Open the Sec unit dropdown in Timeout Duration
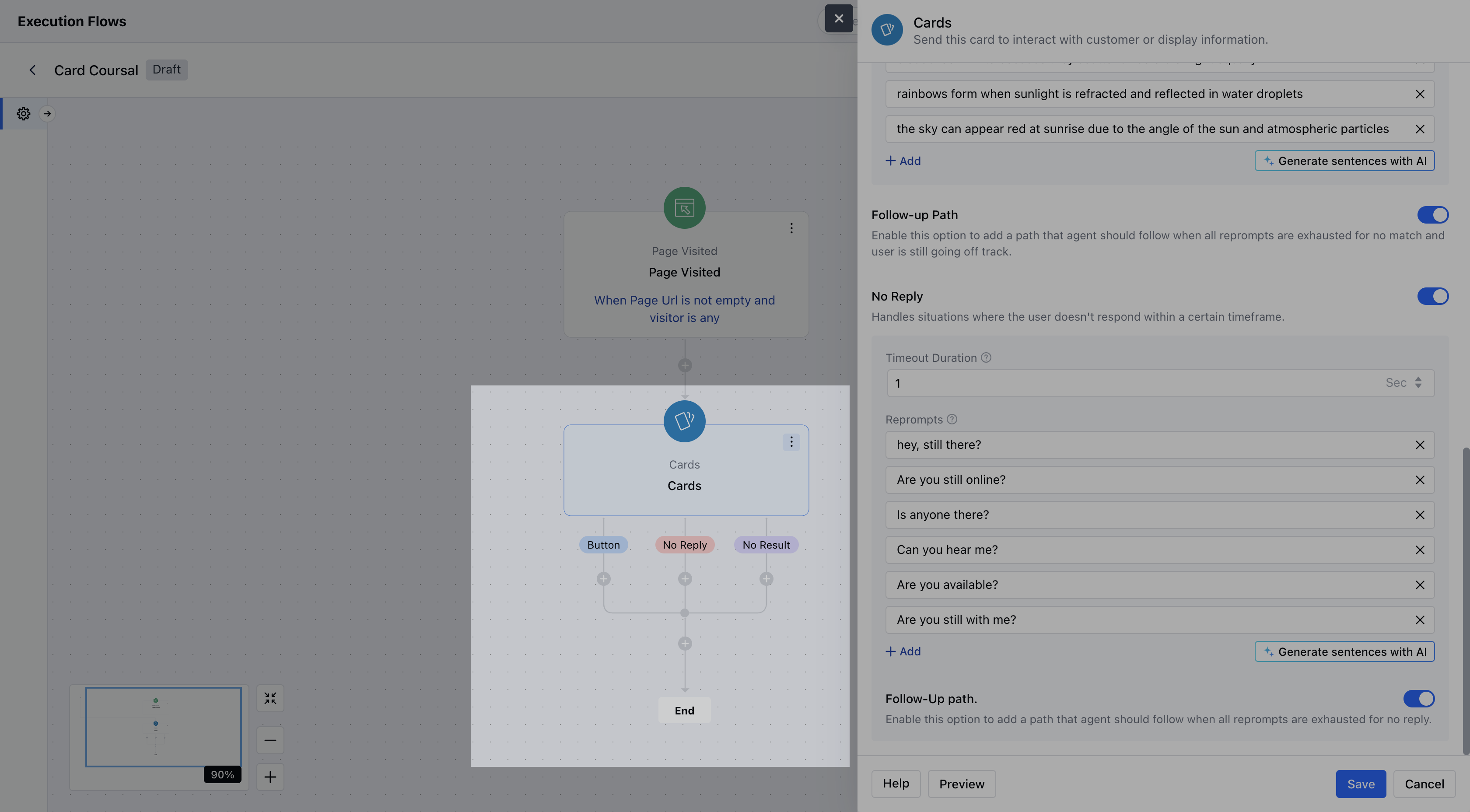The image size is (1470, 812). [1404, 383]
